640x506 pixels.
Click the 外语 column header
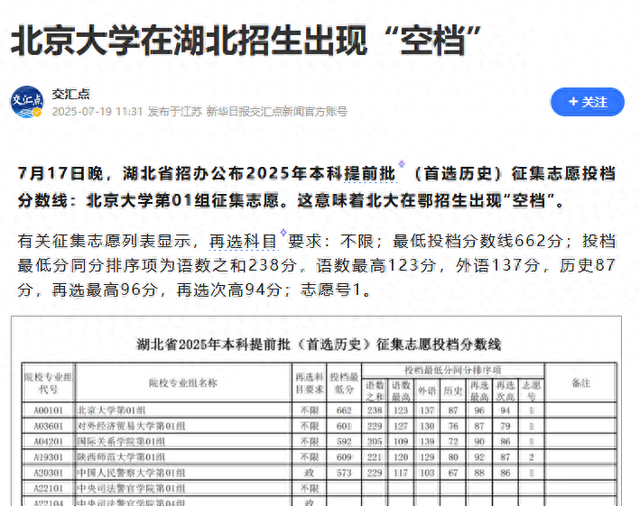(x=427, y=391)
